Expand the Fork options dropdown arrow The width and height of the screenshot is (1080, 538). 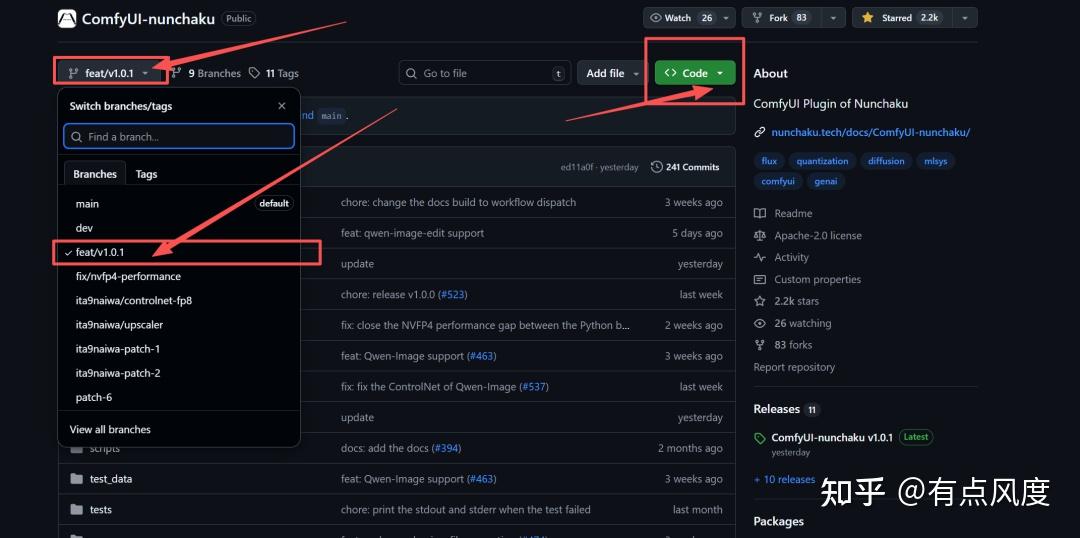point(834,18)
